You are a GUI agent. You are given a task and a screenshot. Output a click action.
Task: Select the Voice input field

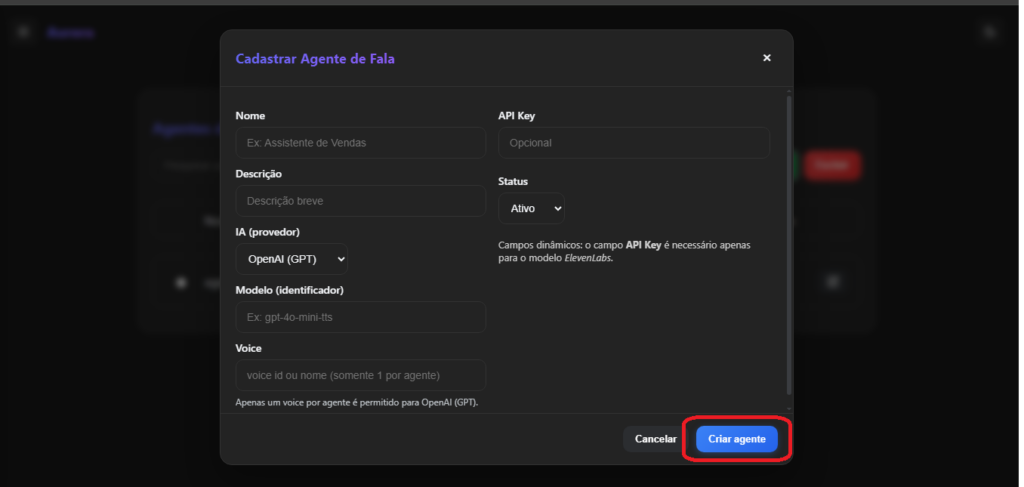pyautogui.click(x=360, y=375)
